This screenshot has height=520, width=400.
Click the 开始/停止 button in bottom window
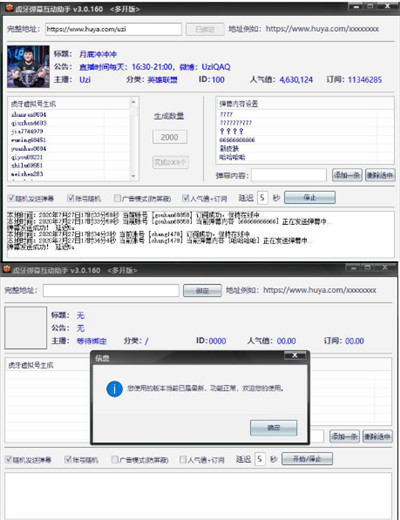pos(307,459)
